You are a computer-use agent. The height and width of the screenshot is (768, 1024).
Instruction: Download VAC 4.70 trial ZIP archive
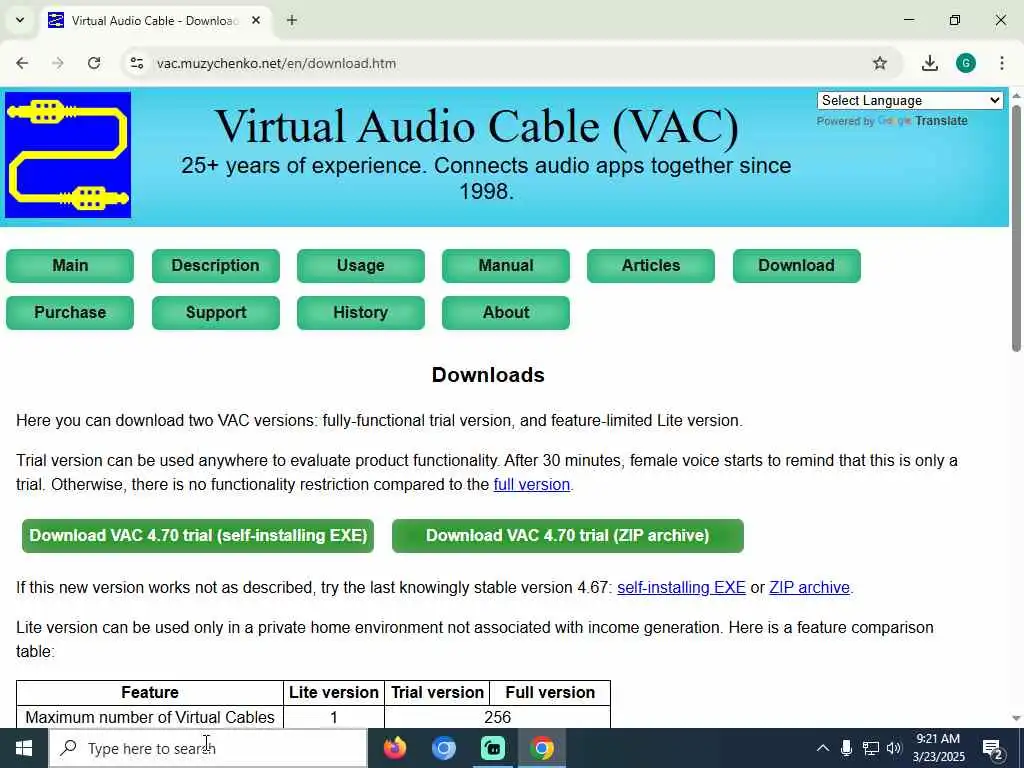tap(568, 536)
